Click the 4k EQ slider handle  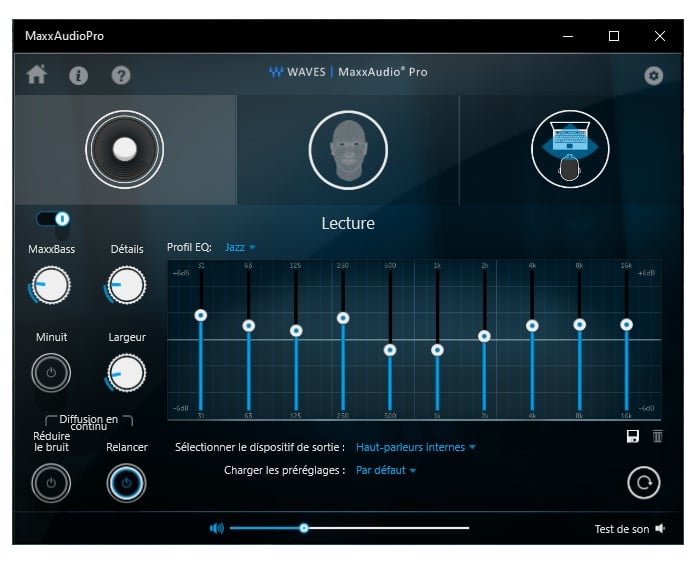532,326
